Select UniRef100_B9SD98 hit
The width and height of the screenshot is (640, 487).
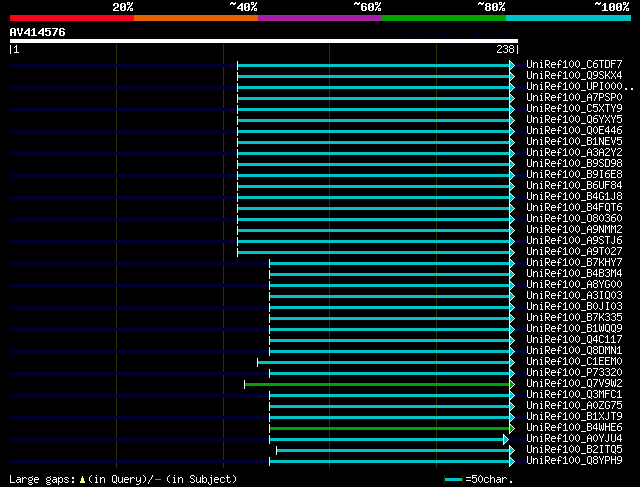point(574,164)
